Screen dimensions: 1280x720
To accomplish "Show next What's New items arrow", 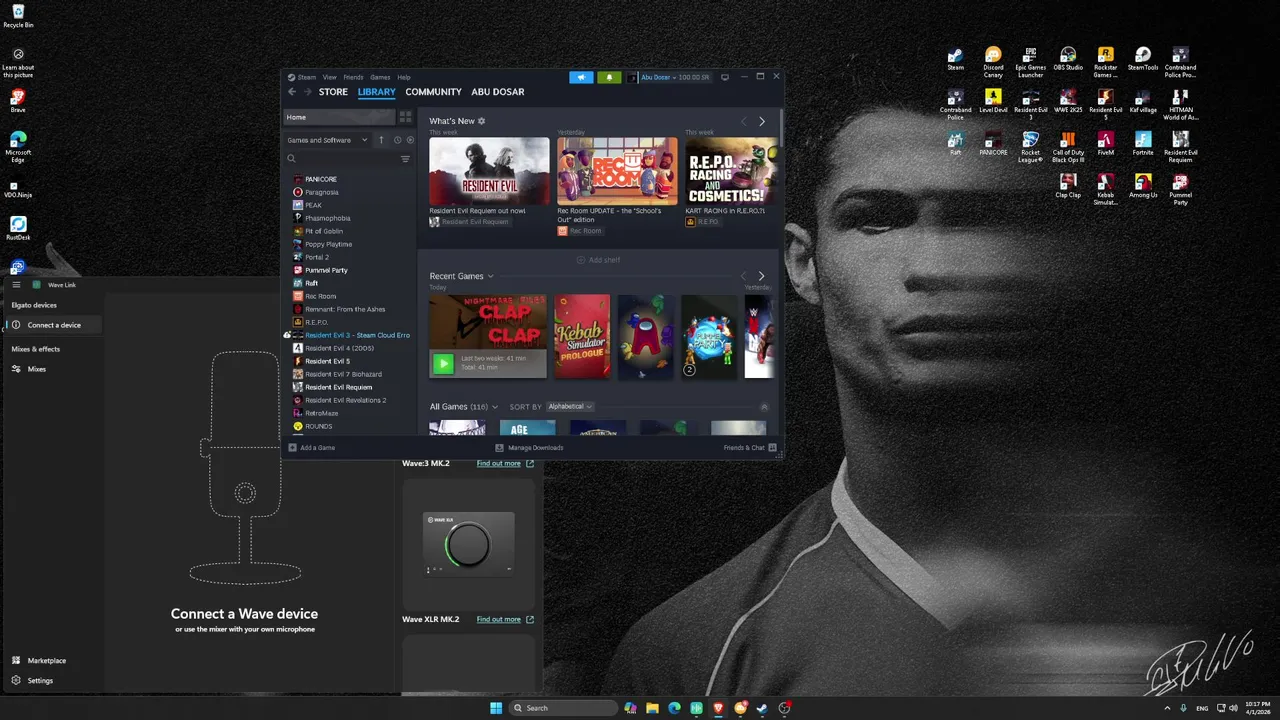I will [x=761, y=121].
